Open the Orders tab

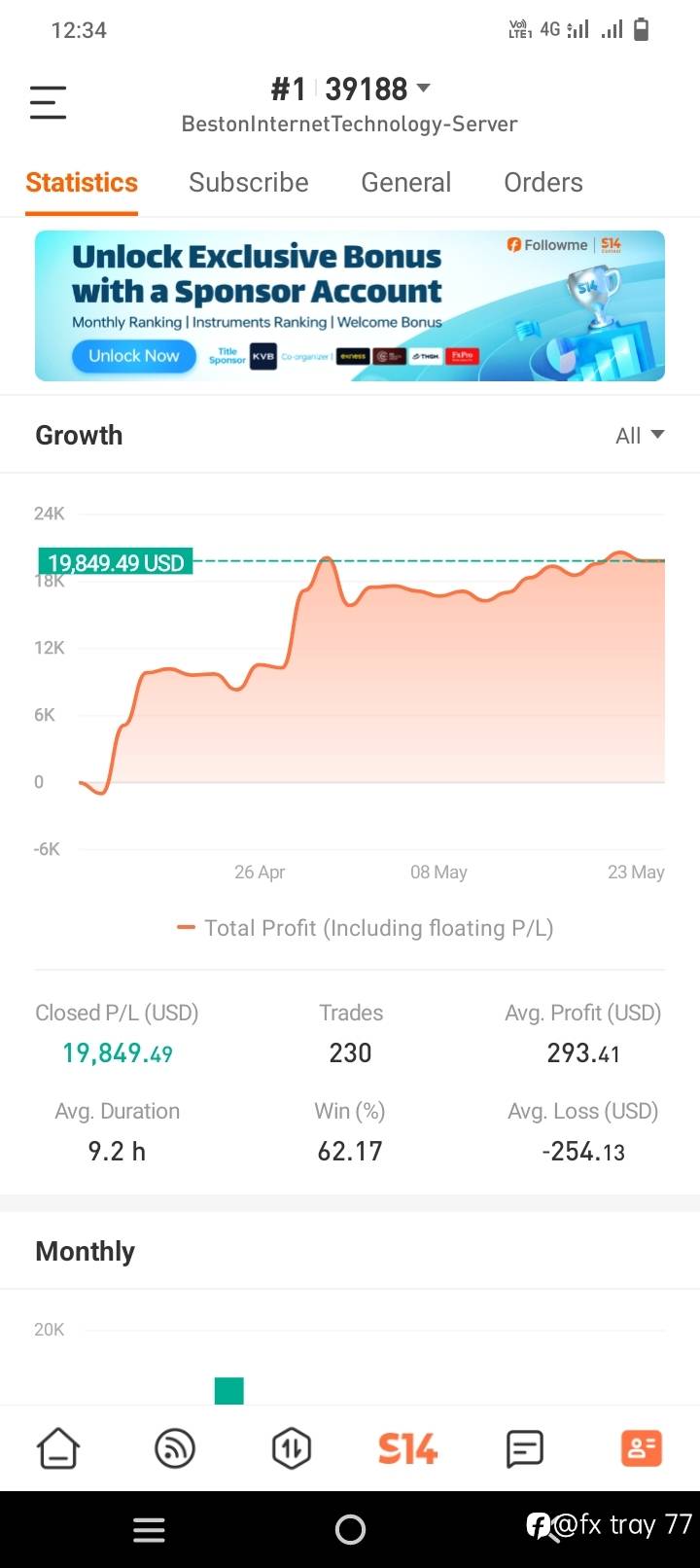tap(542, 183)
